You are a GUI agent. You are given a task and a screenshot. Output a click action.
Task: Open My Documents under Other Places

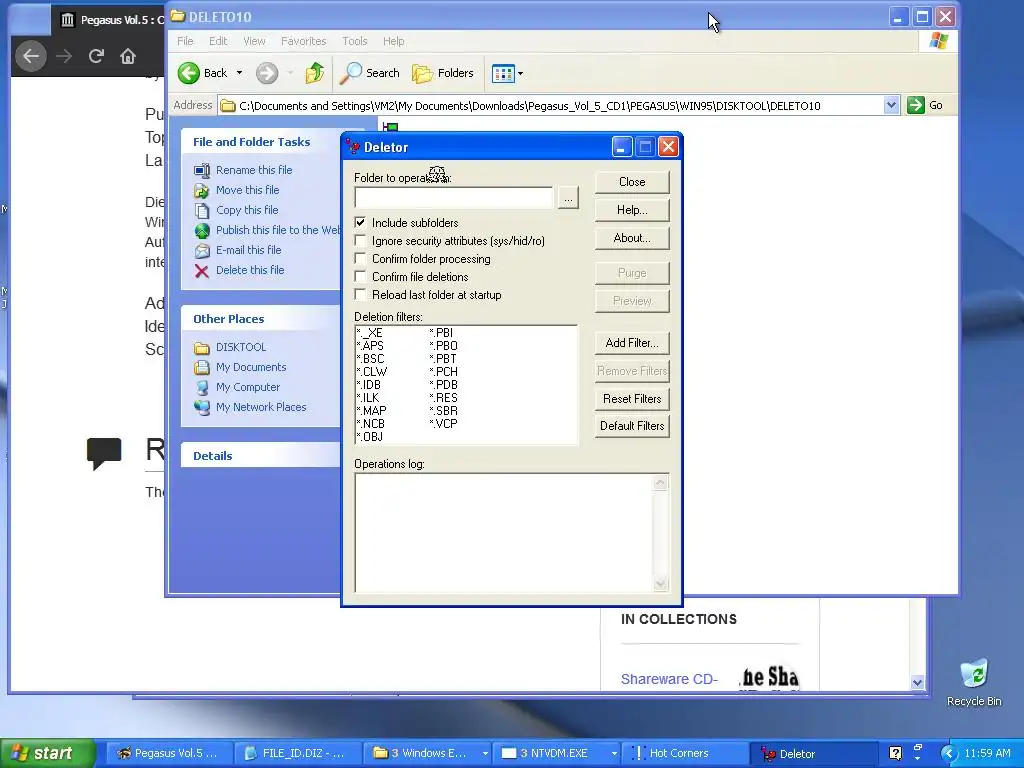tap(251, 367)
